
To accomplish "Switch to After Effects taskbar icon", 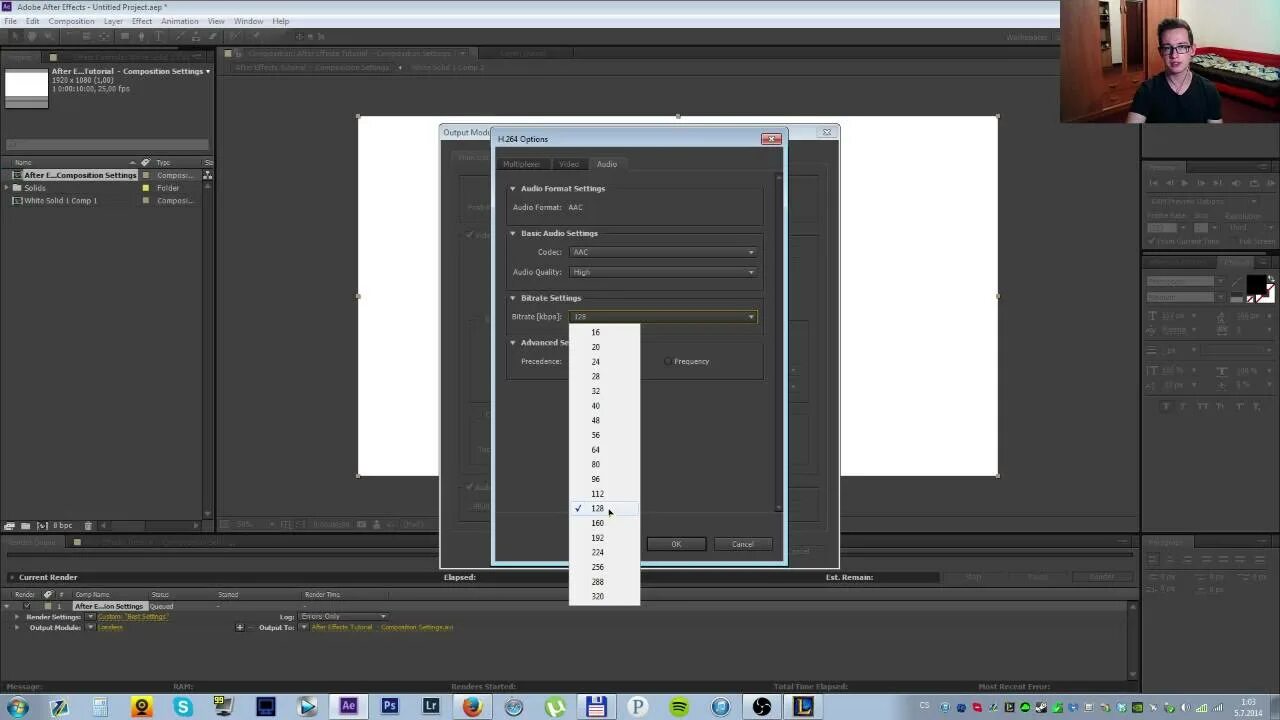I will coord(348,706).
